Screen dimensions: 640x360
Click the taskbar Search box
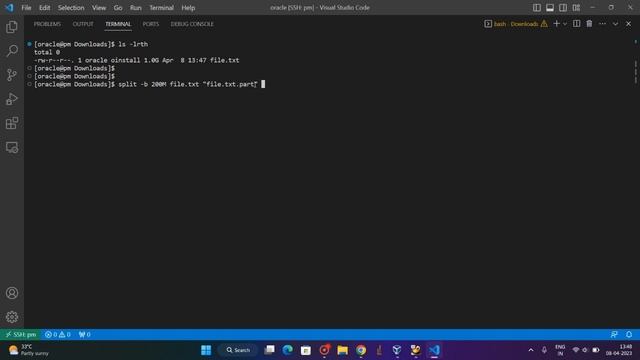(x=238, y=350)
